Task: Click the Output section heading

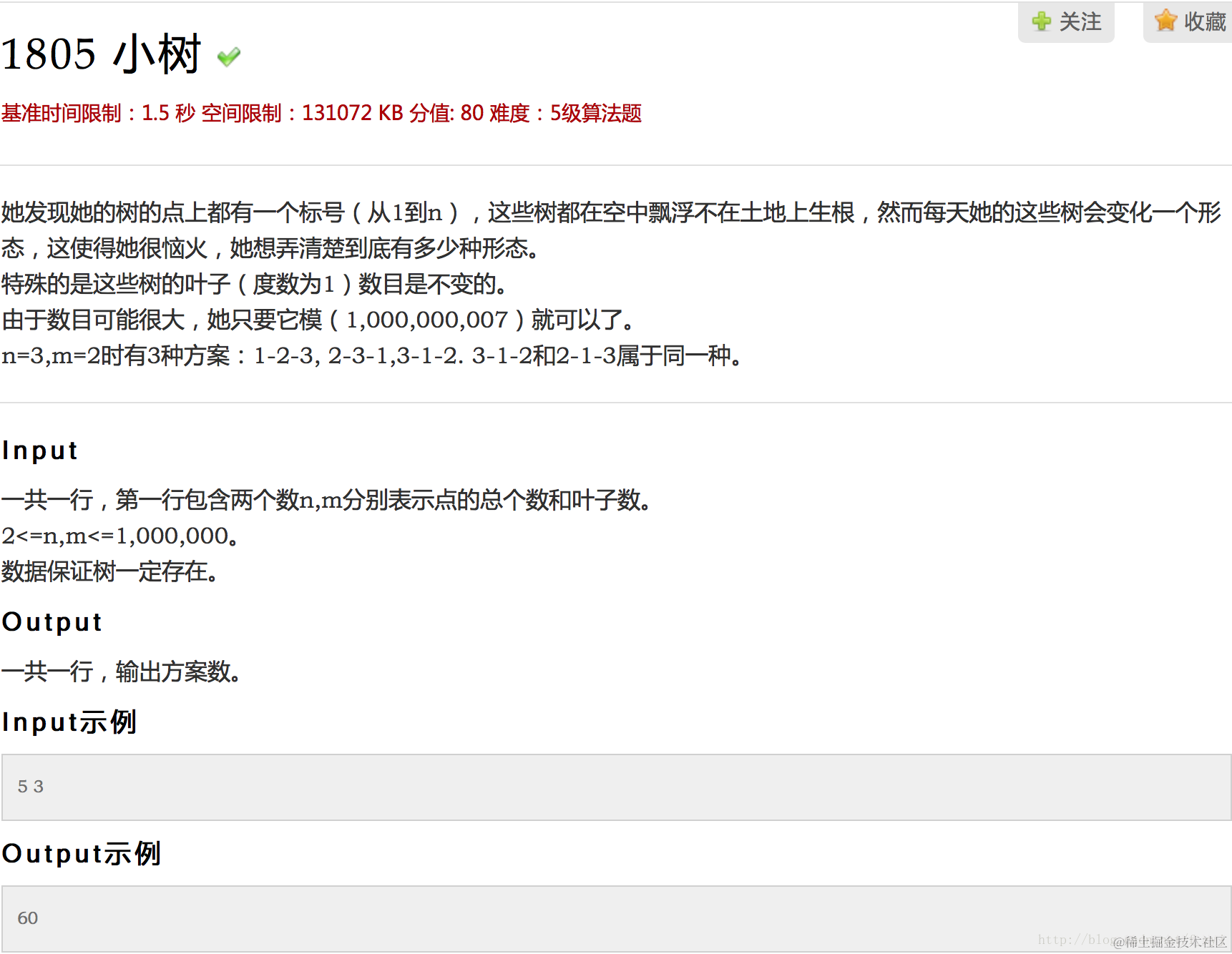Action: tap(52, 622)
